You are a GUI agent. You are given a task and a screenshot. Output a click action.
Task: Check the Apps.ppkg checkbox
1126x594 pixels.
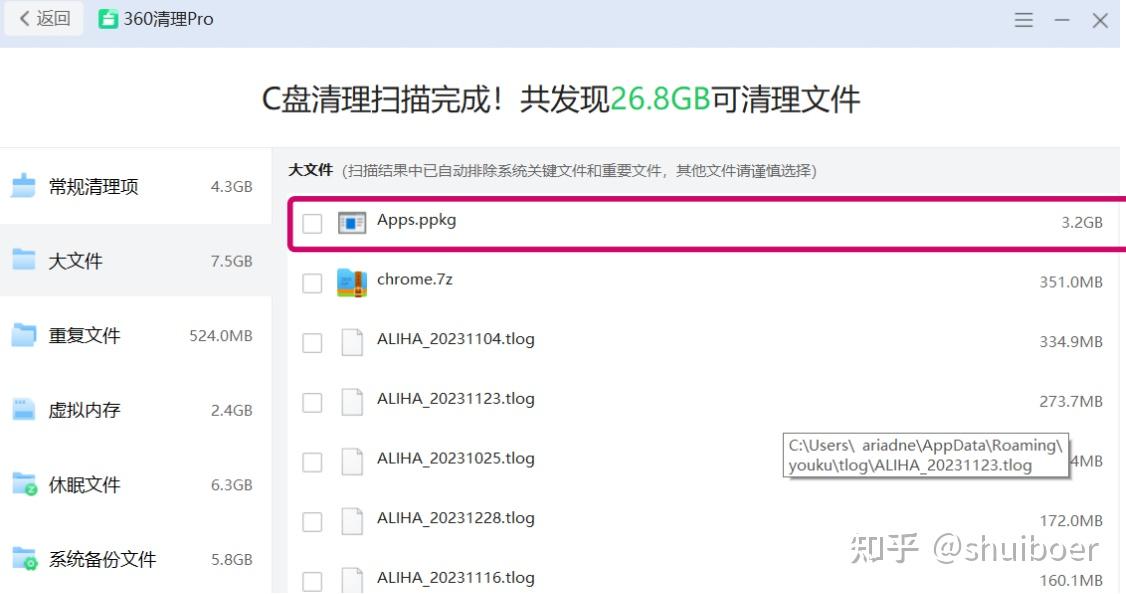(312, 222)
